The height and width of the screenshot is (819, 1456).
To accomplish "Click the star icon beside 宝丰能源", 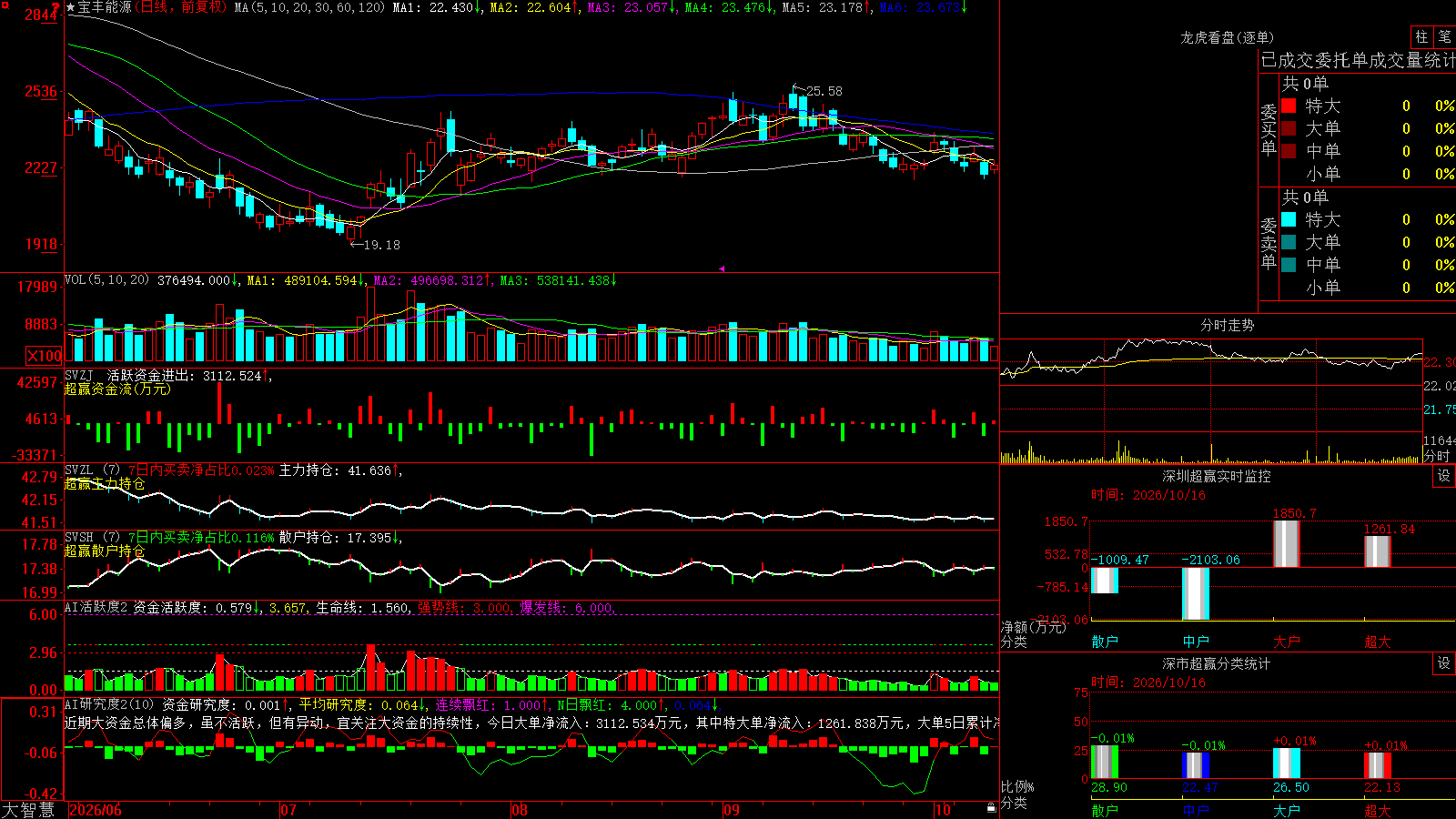I will click(x=71, y=7).
